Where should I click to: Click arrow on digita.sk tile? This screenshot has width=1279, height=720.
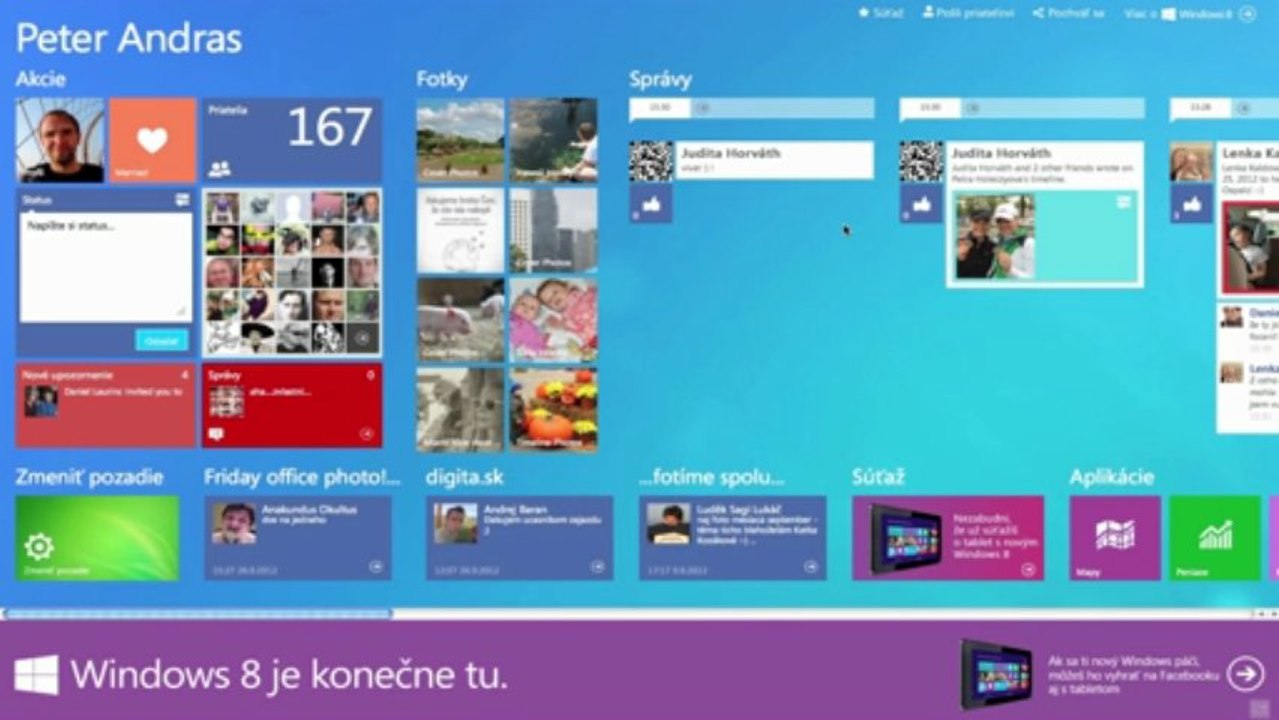[x=598, y=566]
